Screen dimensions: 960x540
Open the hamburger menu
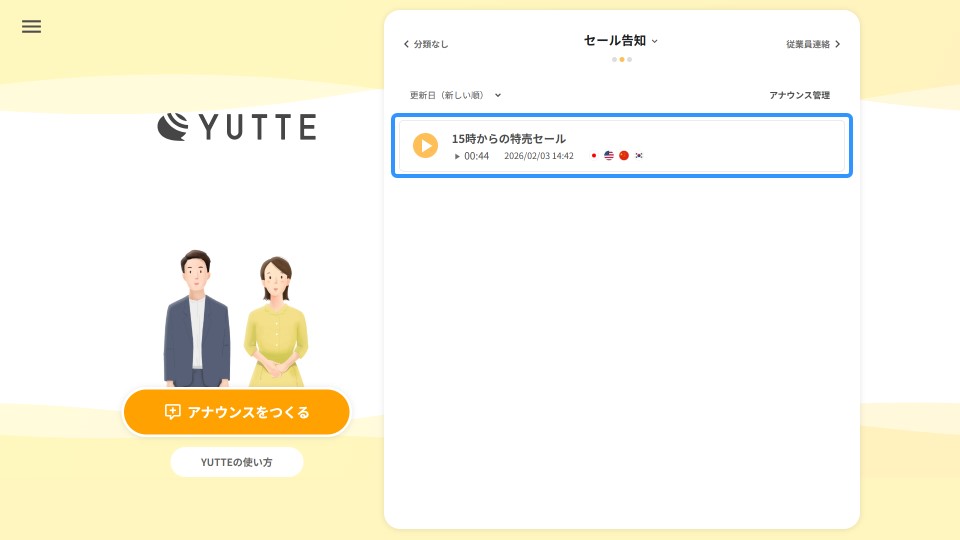click(x=31, y=27)
